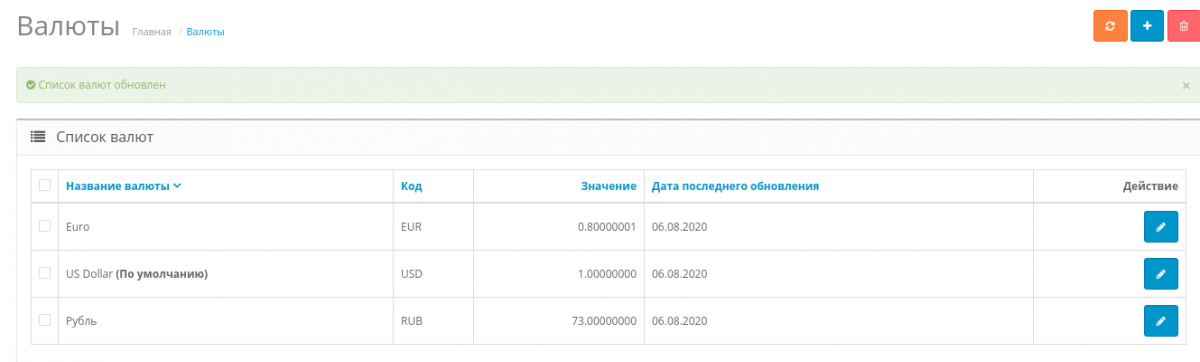Open the 'Валюты' breadcrumb link
This screenshot has width=1200, height=362.
pyautogui.click(x=205, y=32)
